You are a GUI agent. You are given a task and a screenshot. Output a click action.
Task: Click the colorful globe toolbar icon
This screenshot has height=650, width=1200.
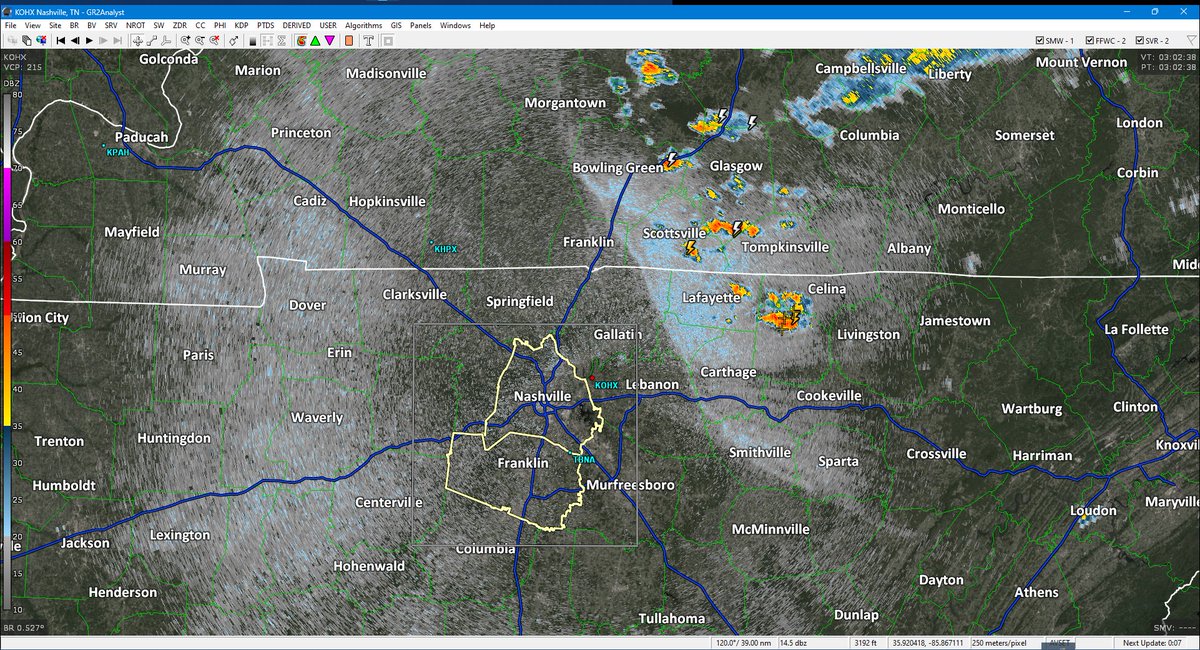coord(42,40)
